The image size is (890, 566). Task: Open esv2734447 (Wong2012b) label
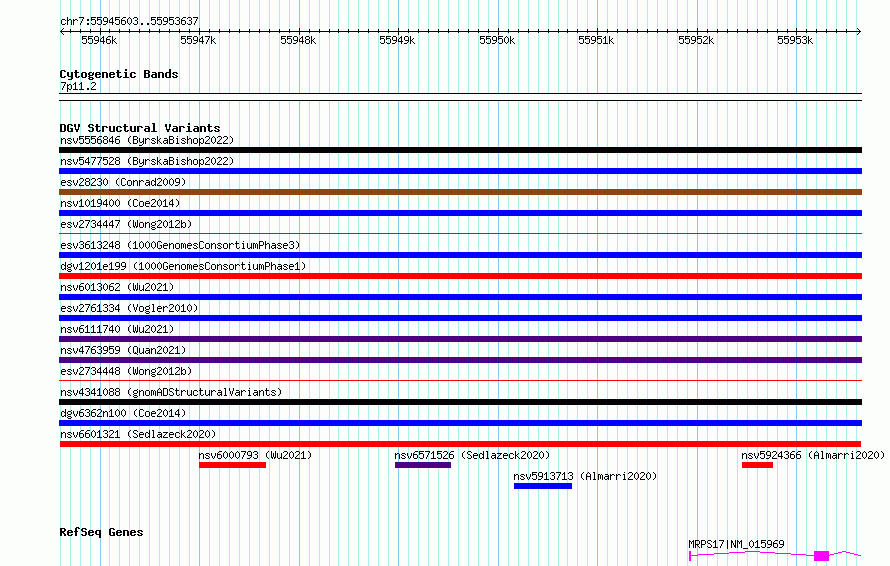126,224
